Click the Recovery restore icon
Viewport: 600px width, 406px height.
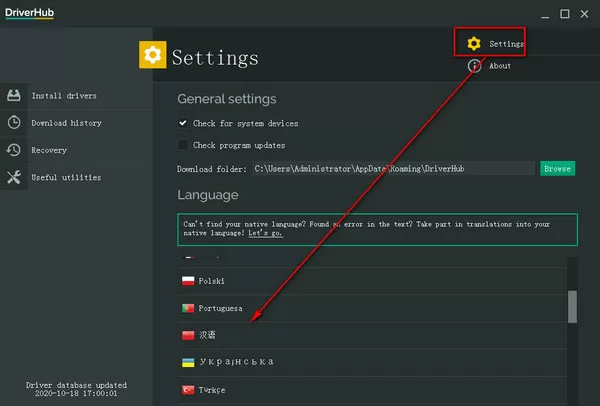14,150
